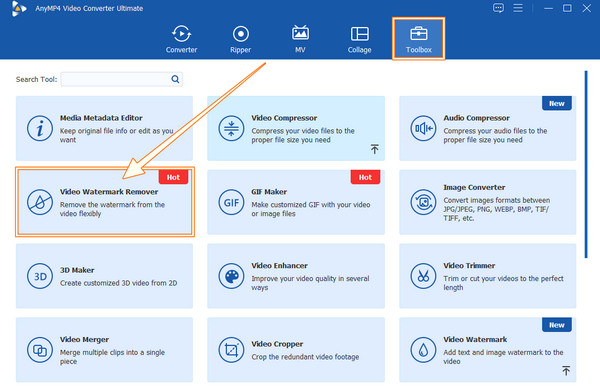600x387 pixels.
Task: Click 'Compress your audio files' description
Action: (x=495, y=135)
